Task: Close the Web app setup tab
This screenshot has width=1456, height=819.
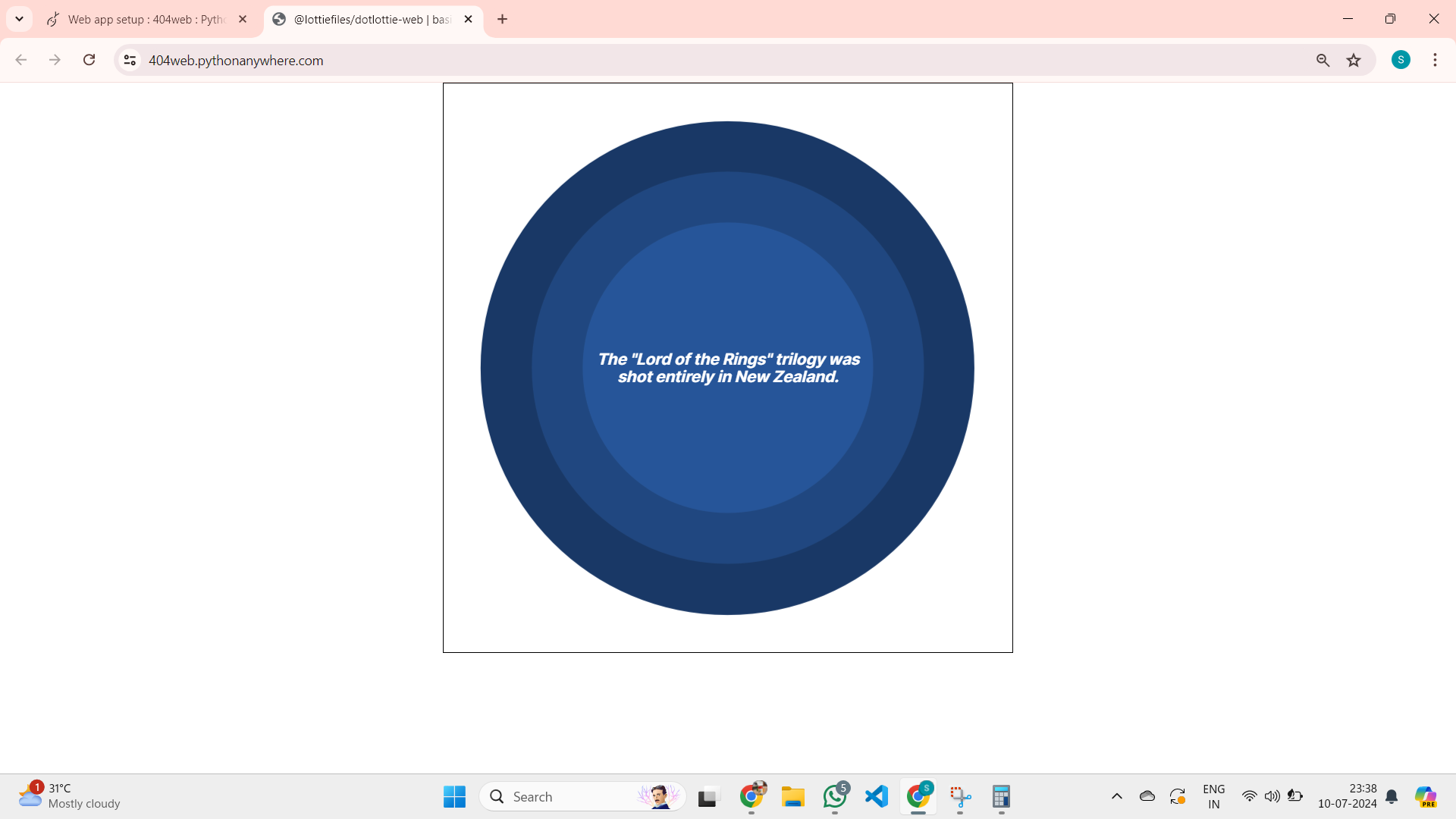Action: coord(243,19)
